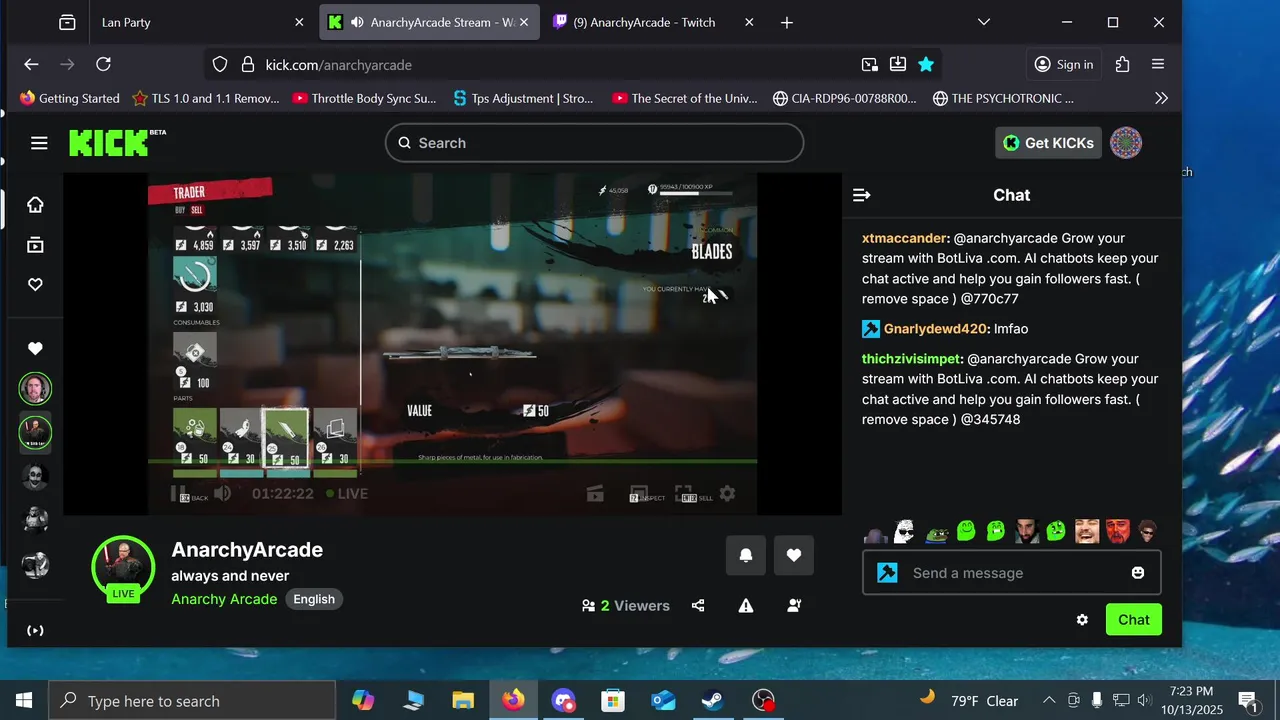
Task: Open video player settings gear
Action: tap(728, 493)
